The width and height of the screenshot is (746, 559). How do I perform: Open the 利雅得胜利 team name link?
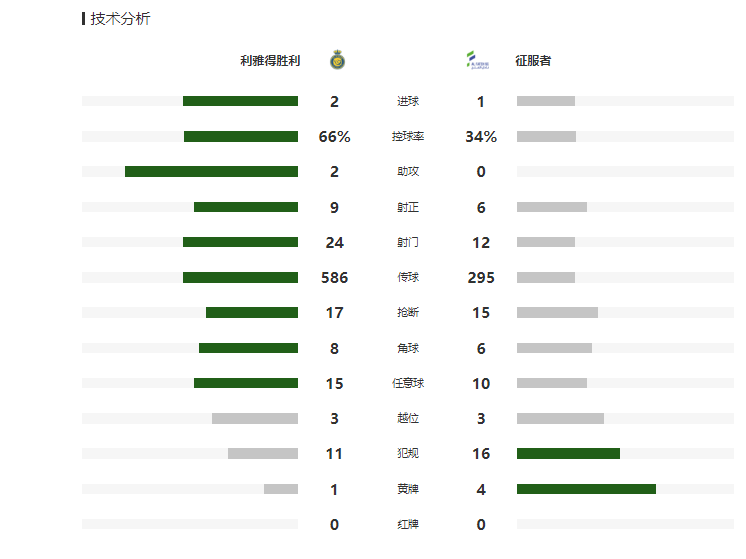pos(270,61)
